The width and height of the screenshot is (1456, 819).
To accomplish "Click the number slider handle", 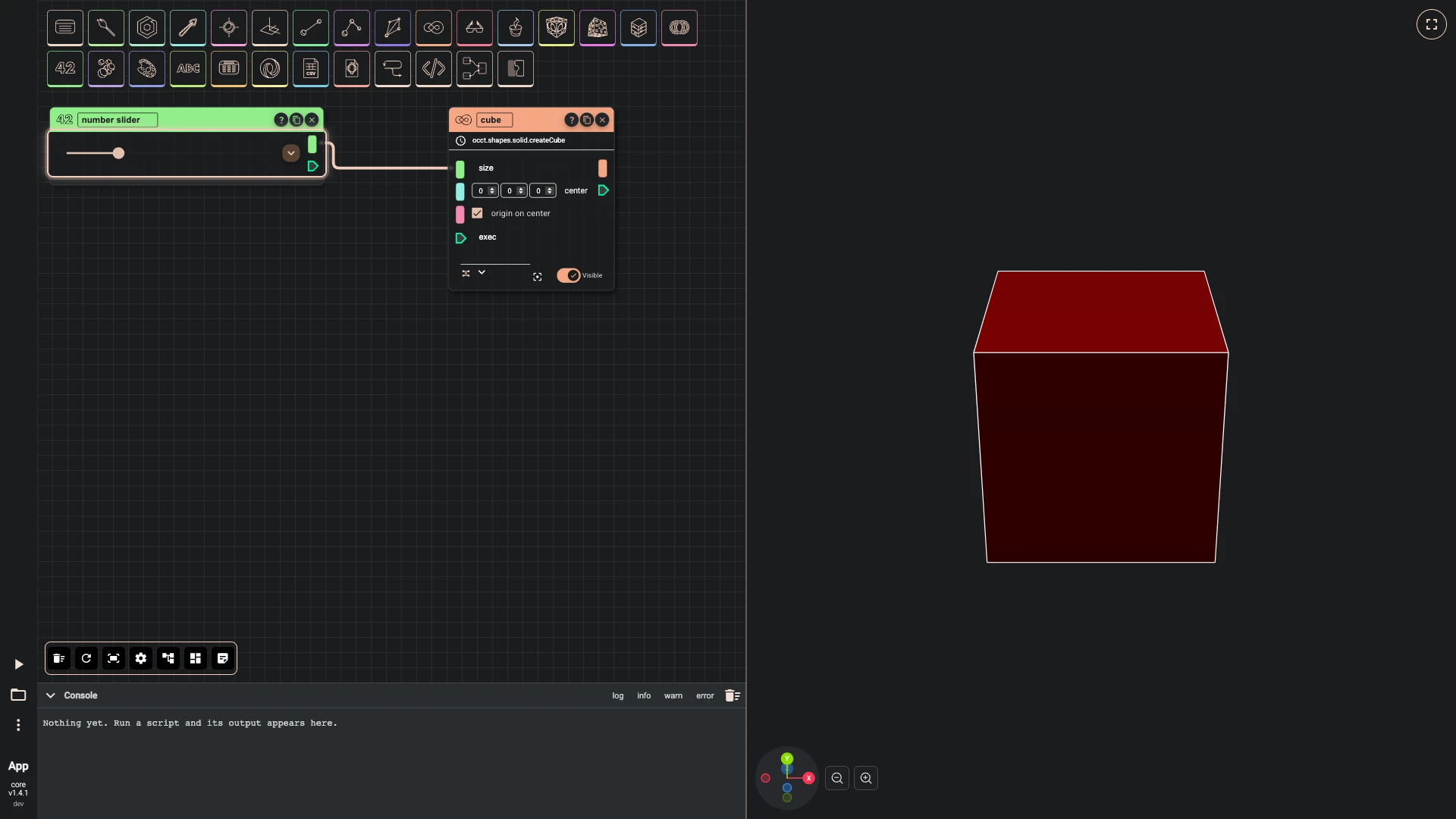I will (118, 153).
